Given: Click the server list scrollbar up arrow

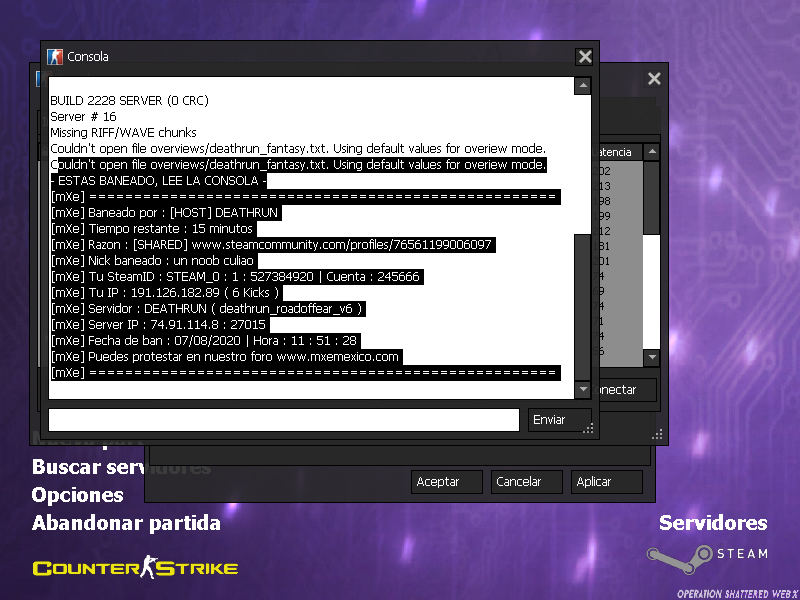Looking at the screenshot, I should coord(652,152).
